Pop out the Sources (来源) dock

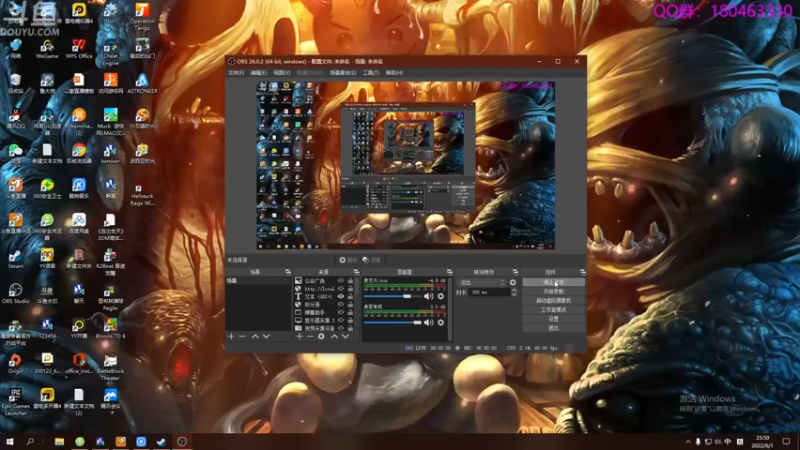coord(356,272)
